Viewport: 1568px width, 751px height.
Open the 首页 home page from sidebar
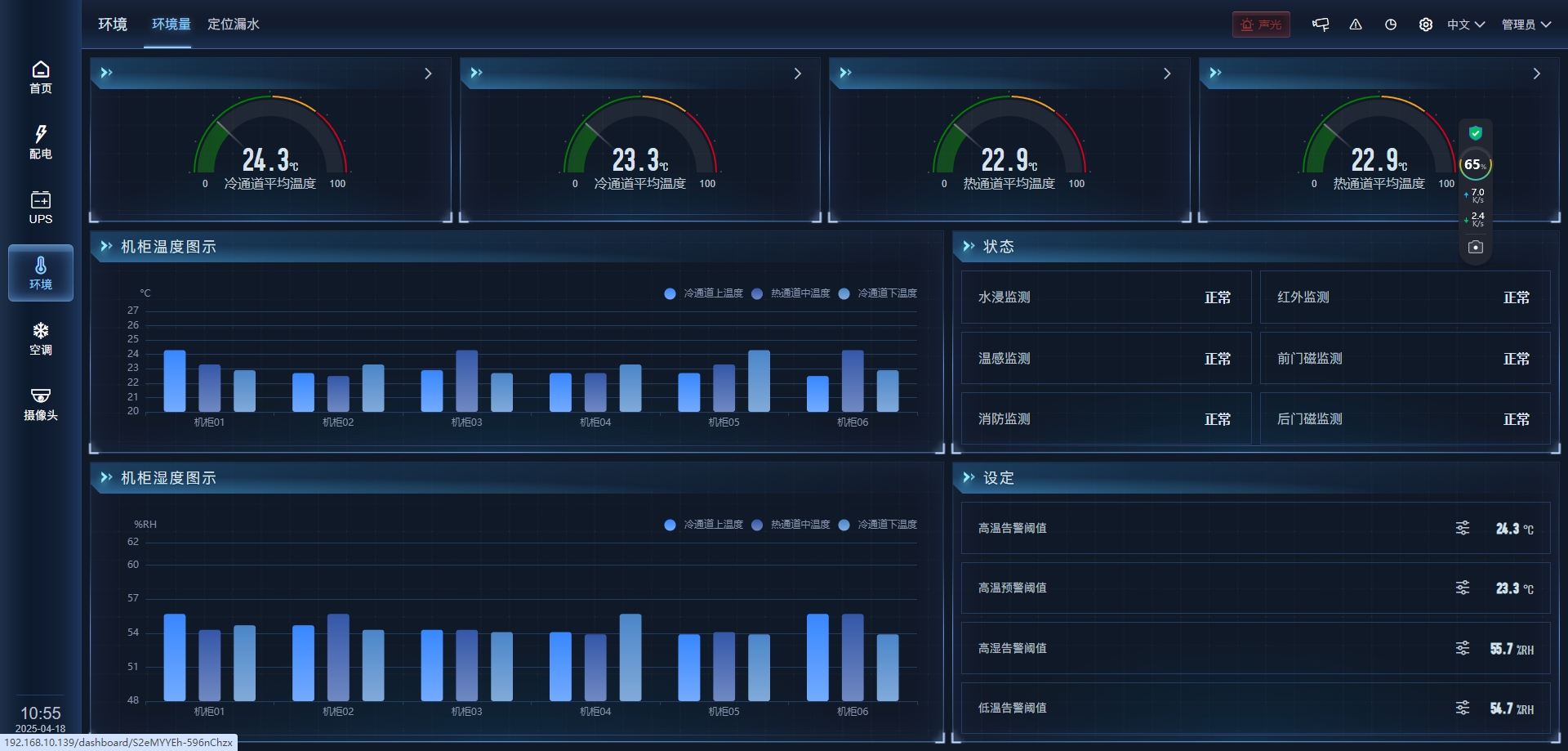pos(40,77)
